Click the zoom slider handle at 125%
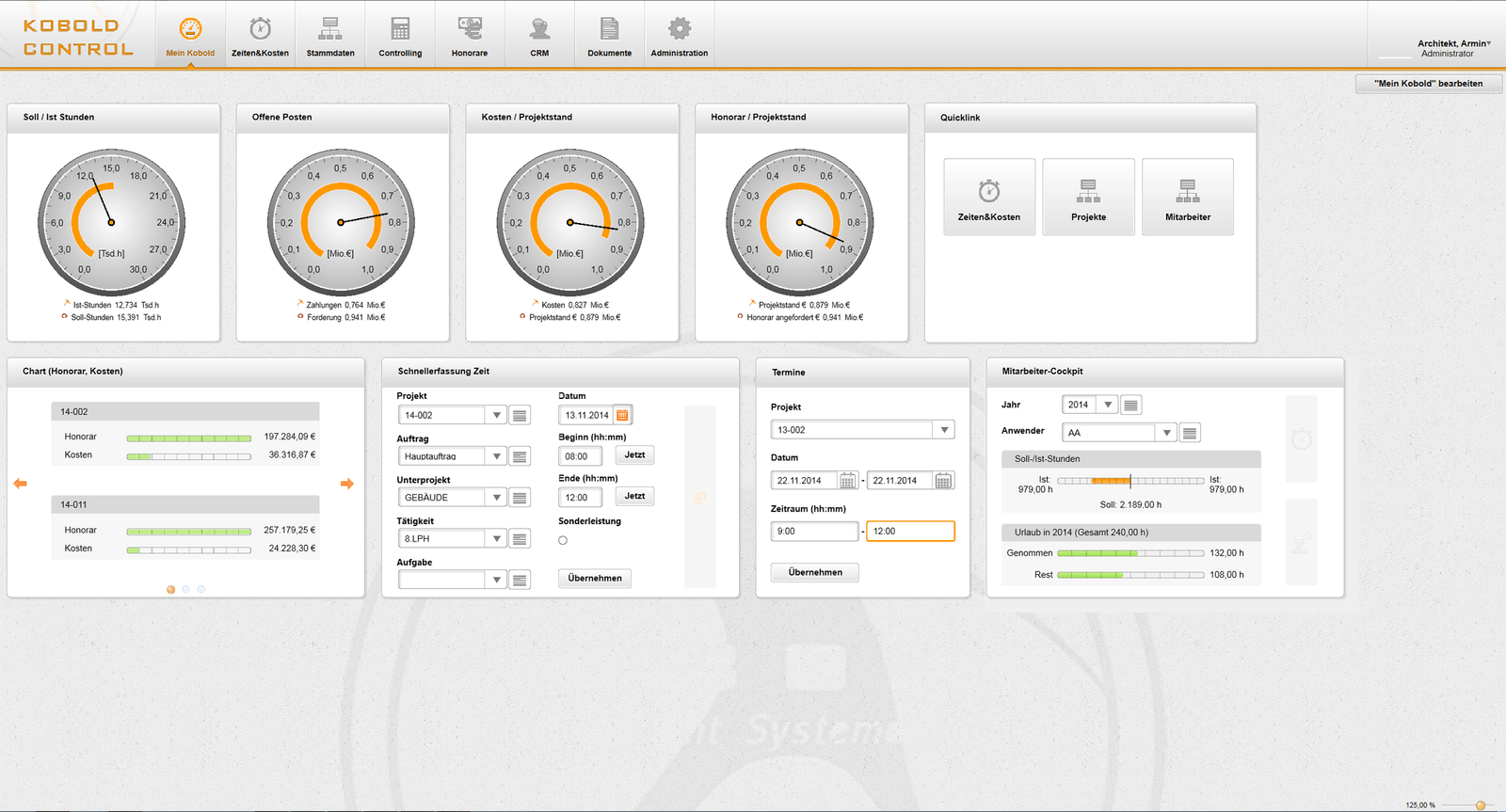 click(x=1481, y=805)
